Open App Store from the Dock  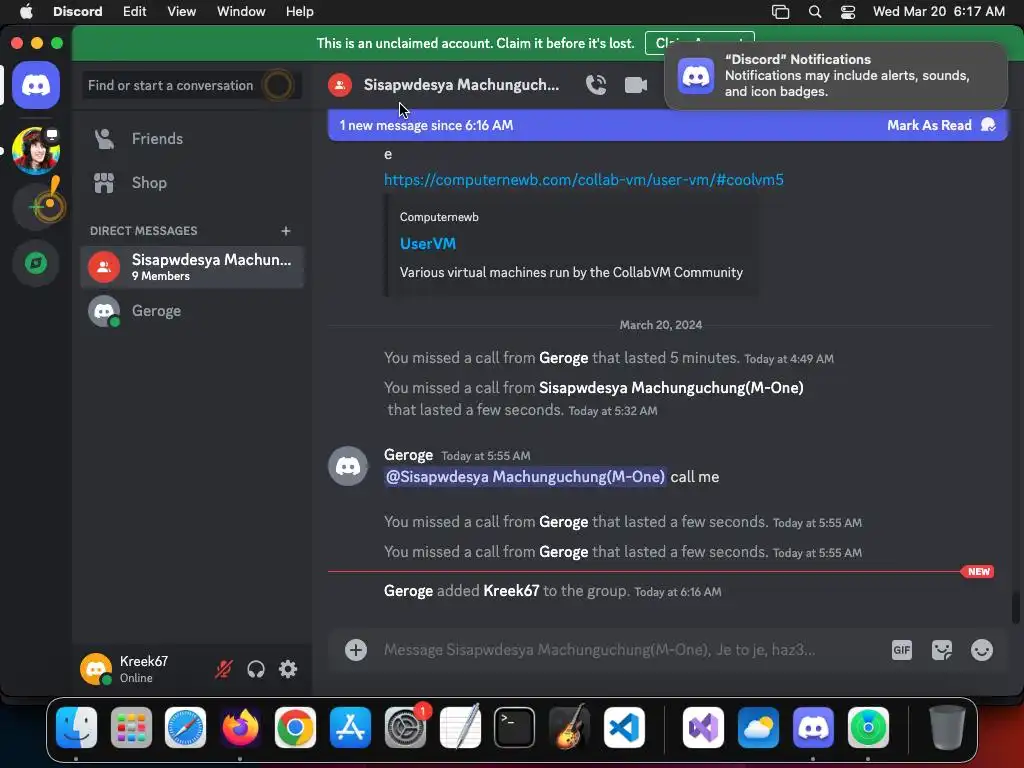[x=350, y=728]
